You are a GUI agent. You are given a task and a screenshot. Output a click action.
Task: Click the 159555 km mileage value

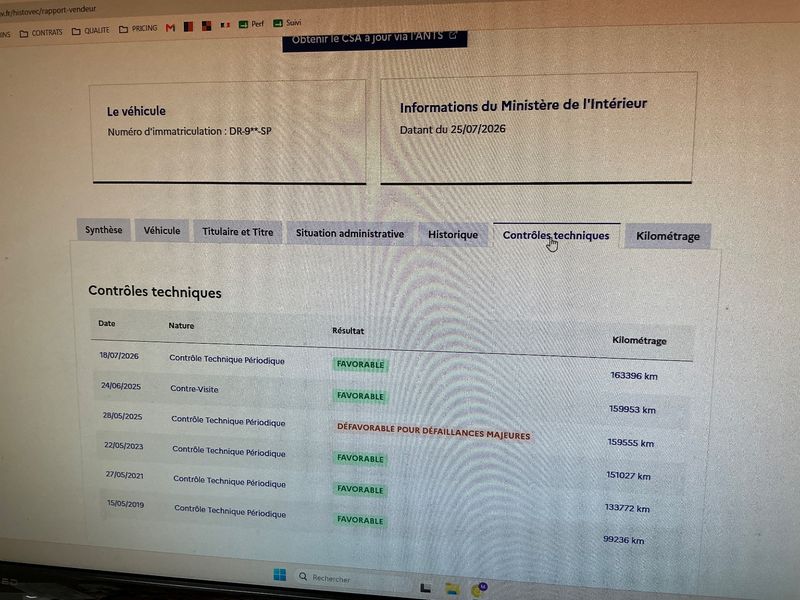pos(631,442)
